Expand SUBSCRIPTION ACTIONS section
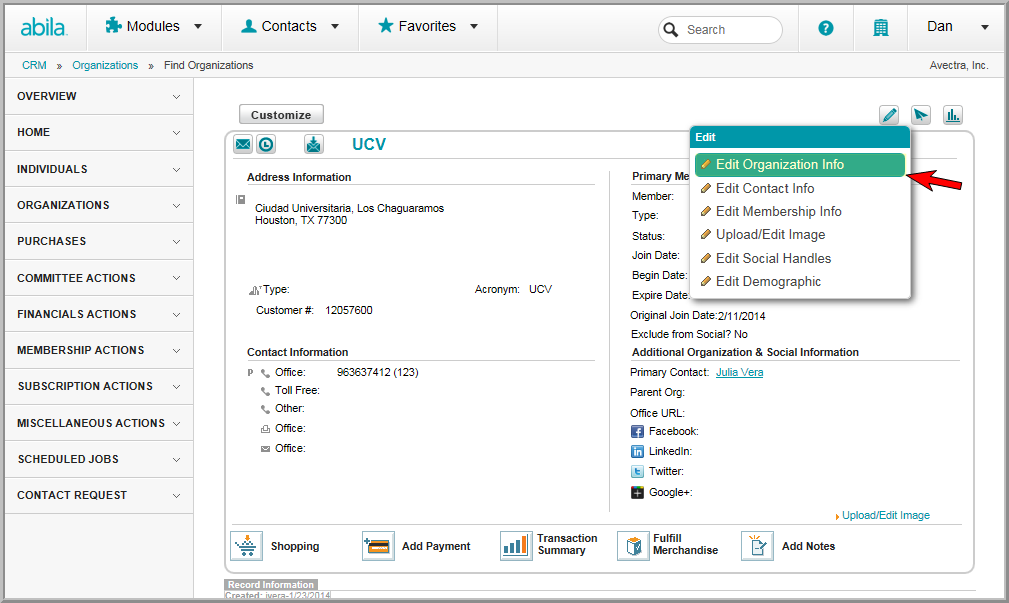1009x603 pixels. coord(99,386)
